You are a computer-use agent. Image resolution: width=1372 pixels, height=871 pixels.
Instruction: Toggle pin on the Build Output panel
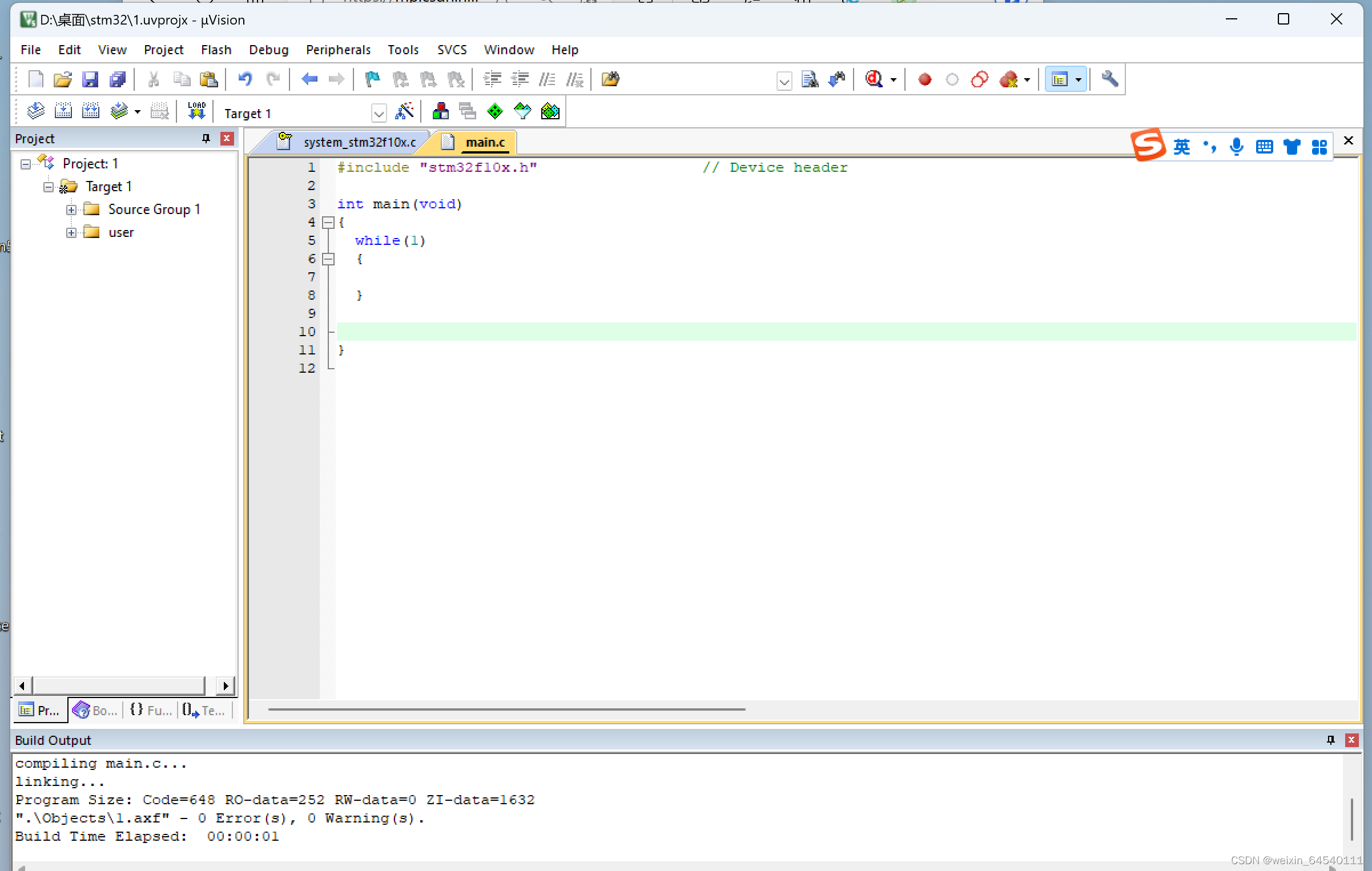1330,740
